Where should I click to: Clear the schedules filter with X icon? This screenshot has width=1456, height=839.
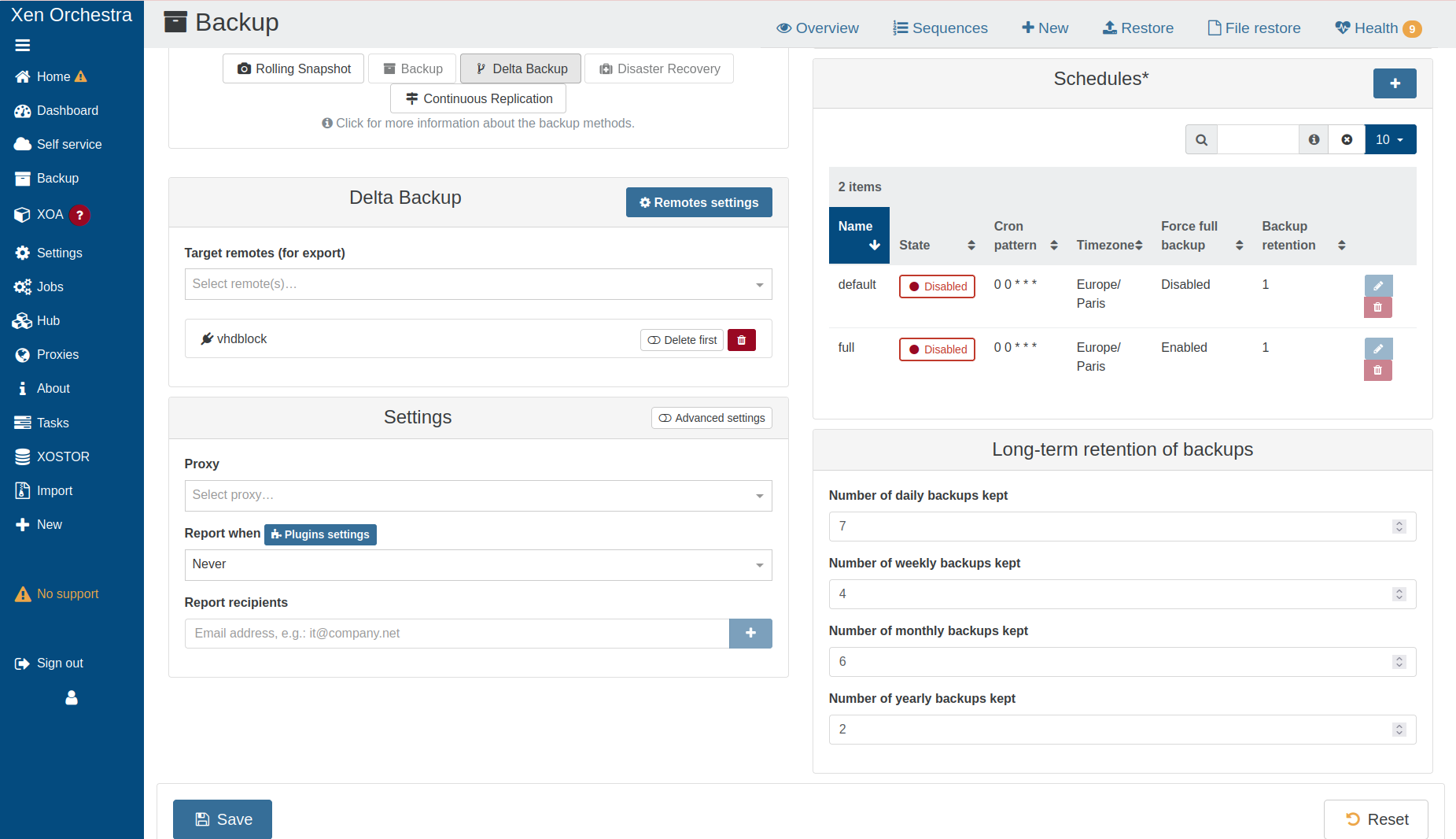tap(1347, 140)
